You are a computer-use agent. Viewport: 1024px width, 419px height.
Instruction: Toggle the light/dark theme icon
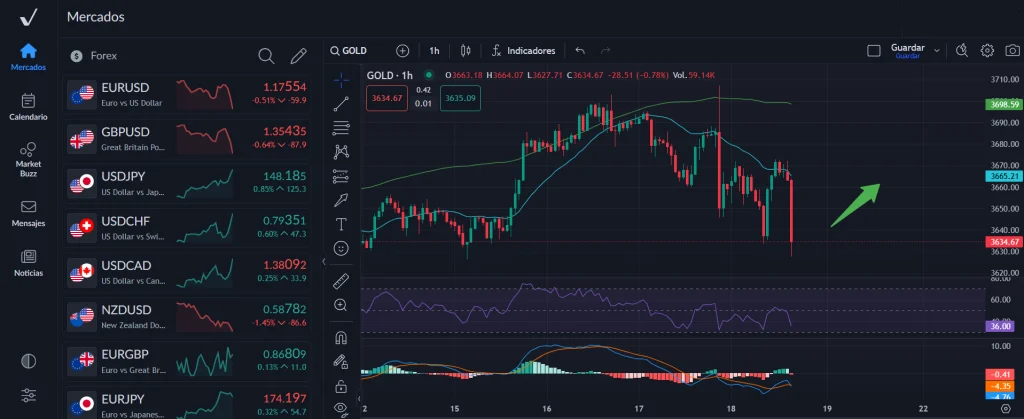pos(28,360)
